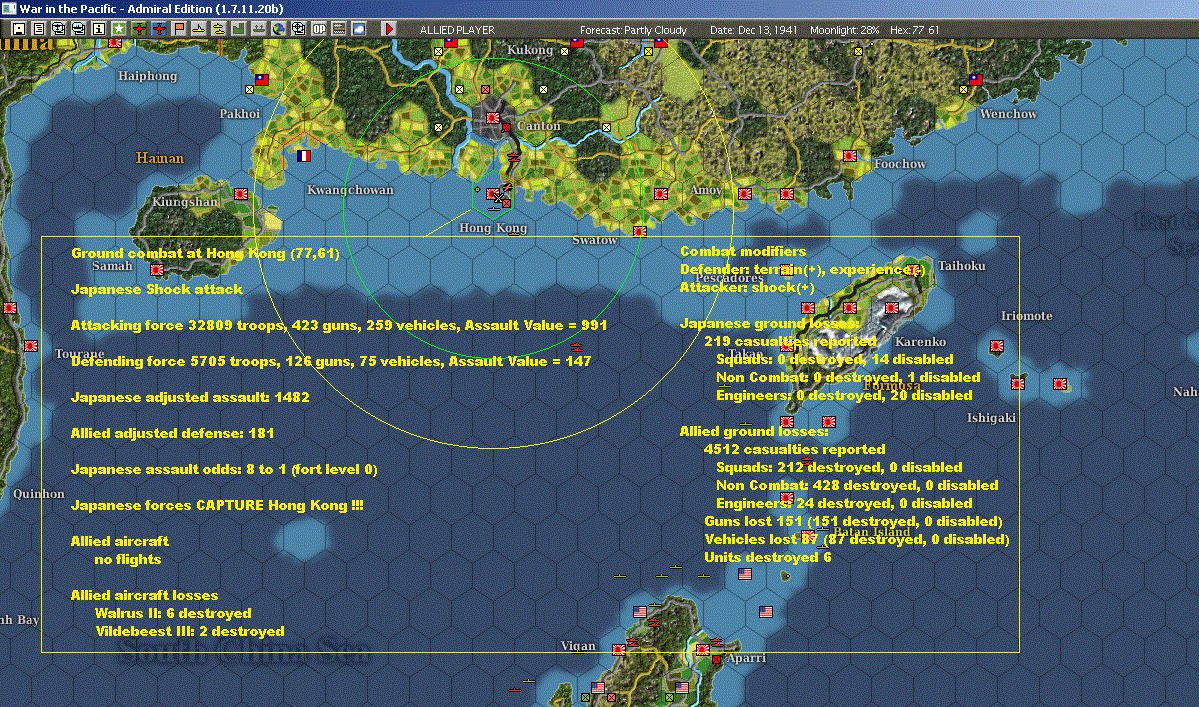
Task: Click the 'Forecast: Partly Cloudy' text
Action: point(633,30)
